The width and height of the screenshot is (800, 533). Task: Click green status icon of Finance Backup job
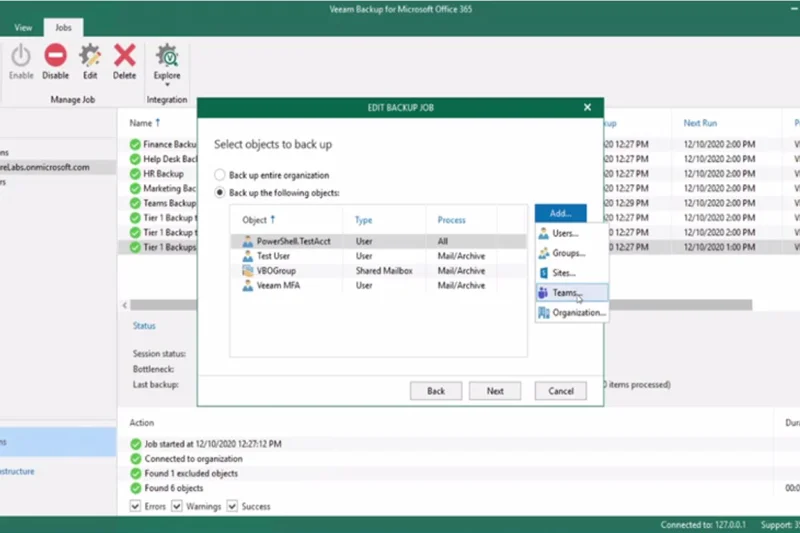pyautogui.click(x=135, y=144)
